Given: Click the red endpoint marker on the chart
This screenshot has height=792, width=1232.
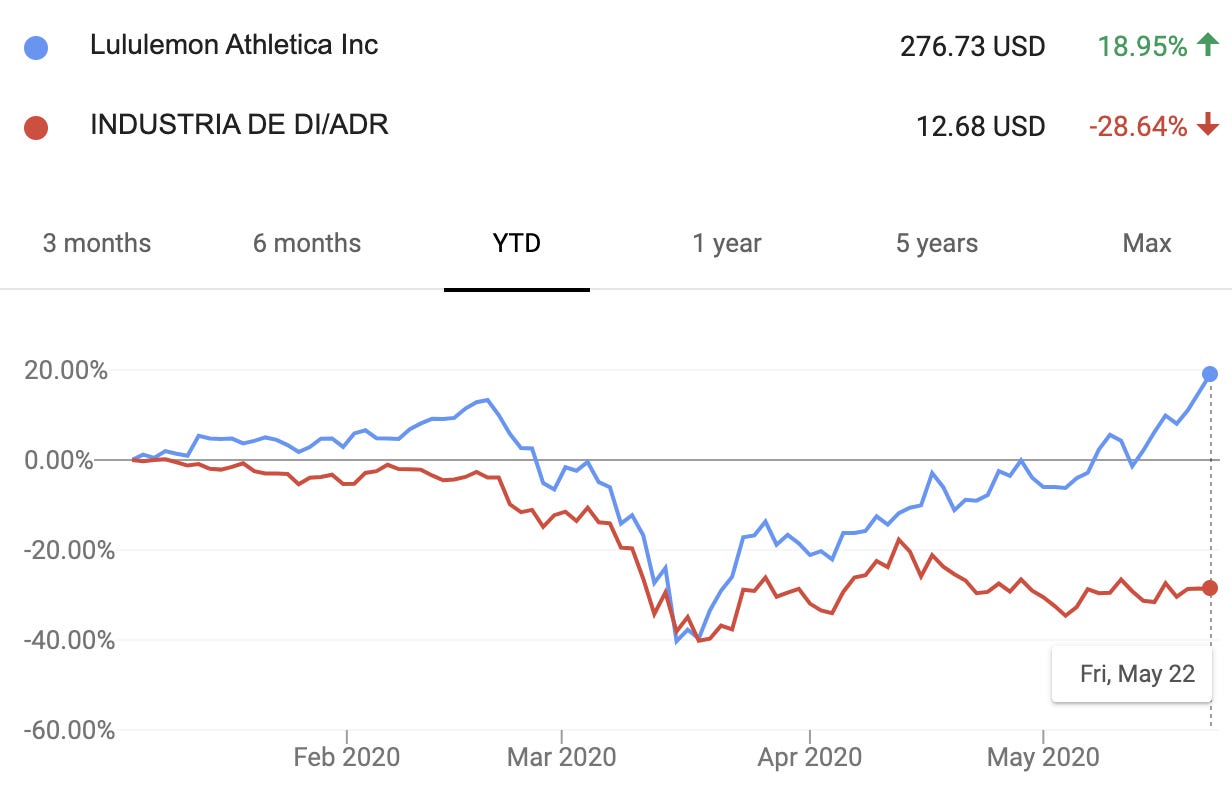Looking at the screenshot, I should pyautogui.click(x=1210, y=588).
